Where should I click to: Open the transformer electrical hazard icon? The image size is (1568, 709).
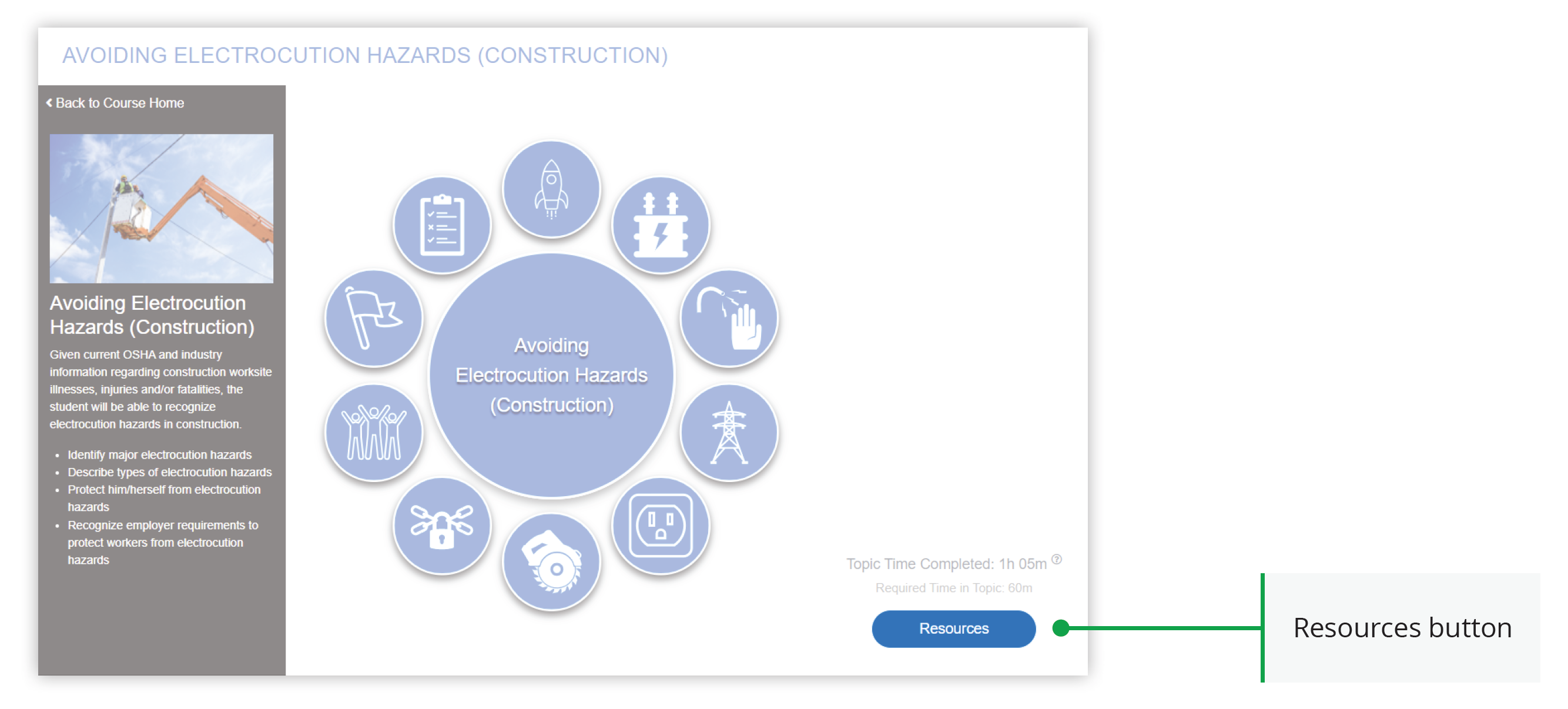(661, 224)
